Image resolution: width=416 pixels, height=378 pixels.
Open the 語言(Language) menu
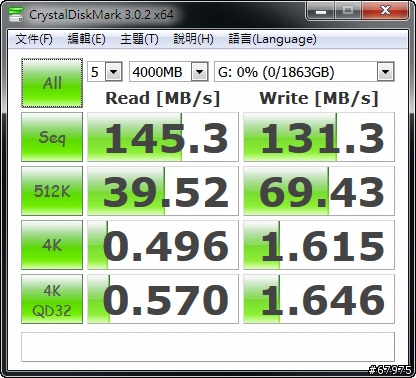click(x=272, y=39)
